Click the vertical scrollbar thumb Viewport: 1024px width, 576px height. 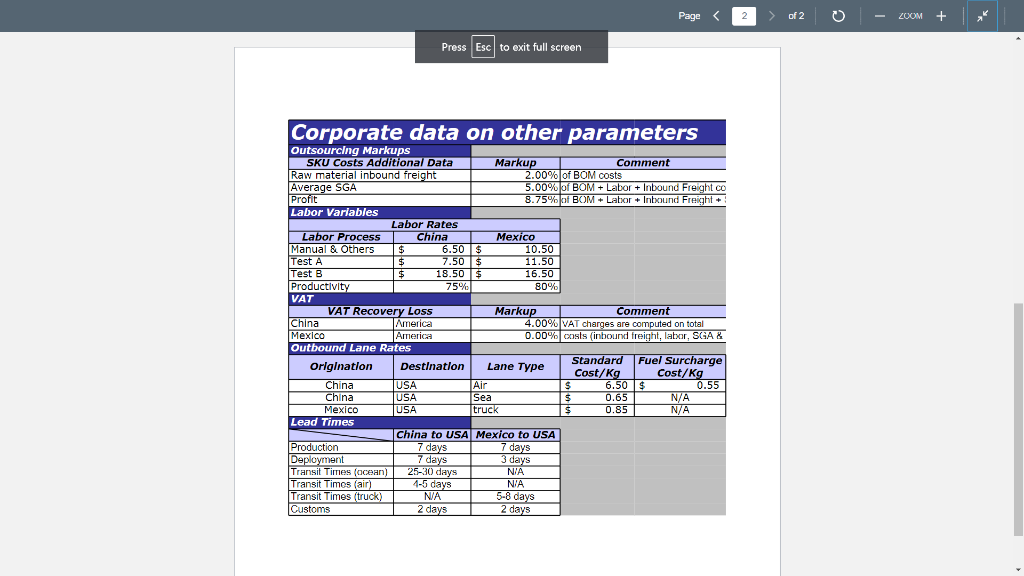point(1018,419)
